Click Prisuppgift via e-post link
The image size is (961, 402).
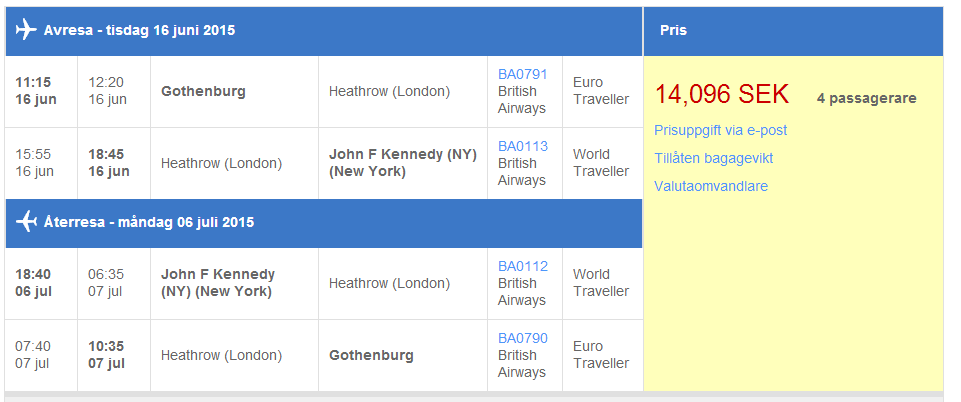click(x=720, y=130)
